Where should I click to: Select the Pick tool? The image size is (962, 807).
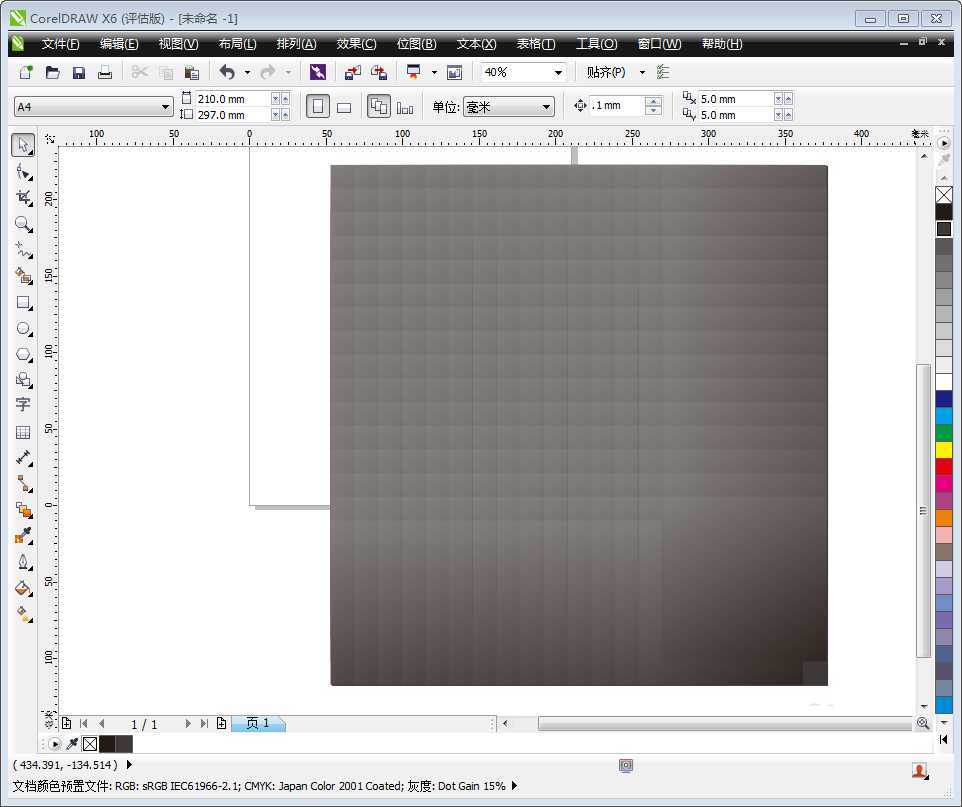tap(23, 145)
